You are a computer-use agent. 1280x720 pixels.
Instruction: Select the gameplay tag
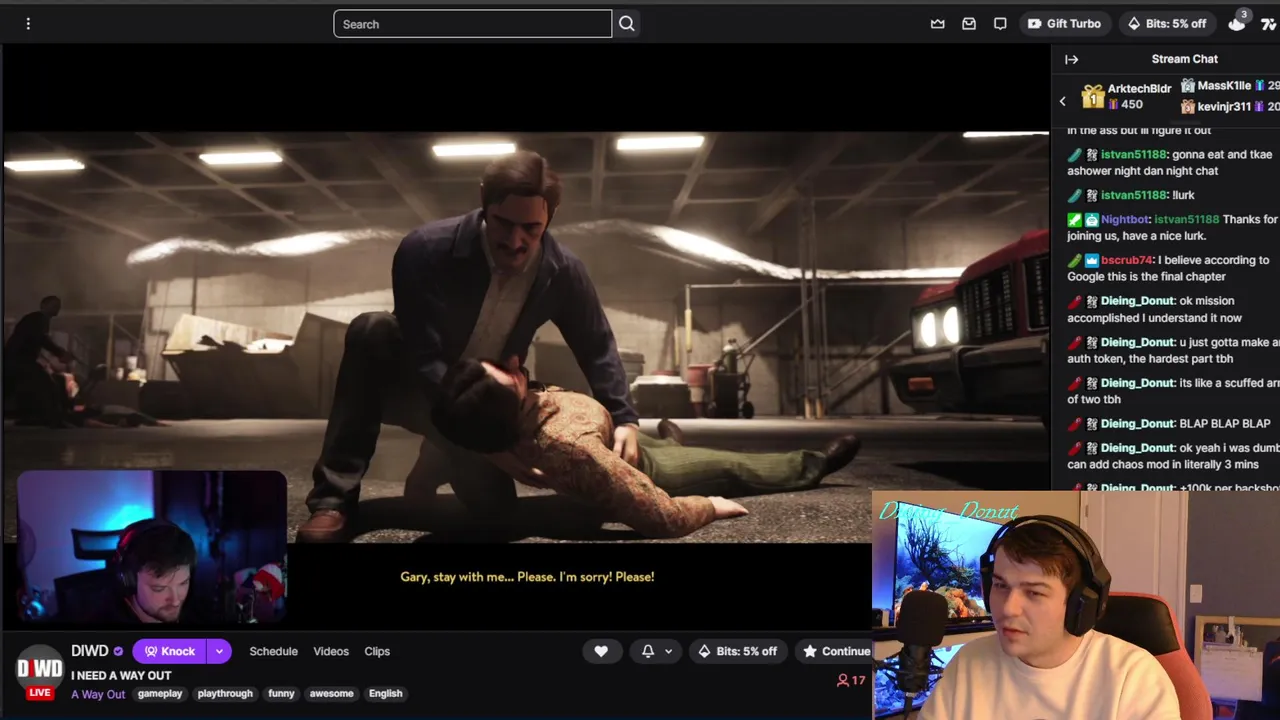(160, 693)
